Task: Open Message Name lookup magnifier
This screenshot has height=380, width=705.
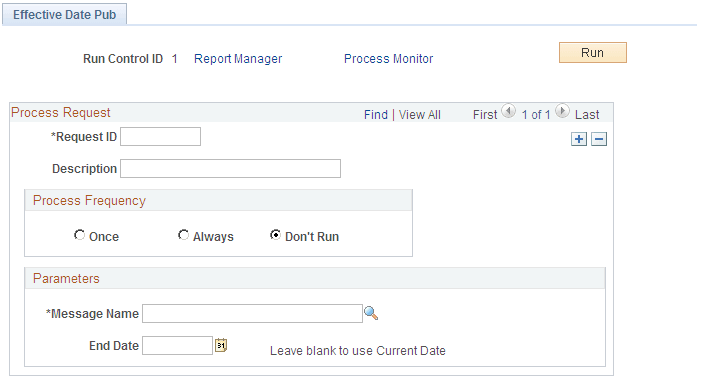Action: coord(371,313)
